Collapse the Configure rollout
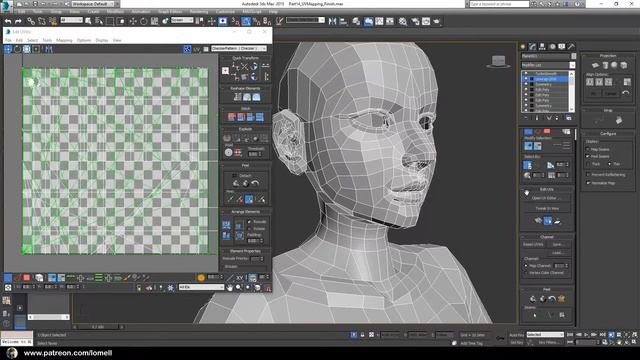Viewport: 640px width, 360px height. [608, 133]
